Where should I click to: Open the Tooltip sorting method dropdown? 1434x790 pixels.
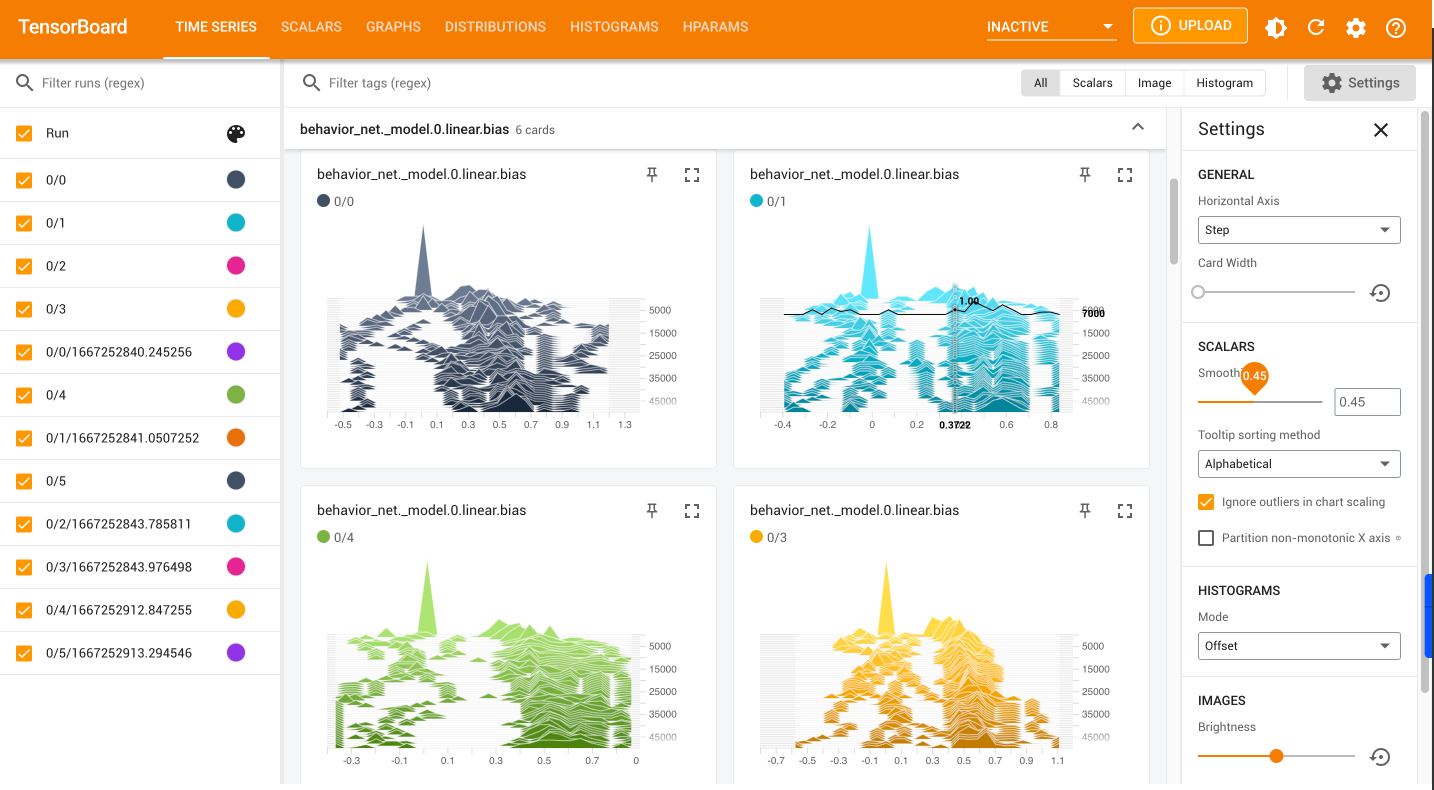(x=1299, y=464)
